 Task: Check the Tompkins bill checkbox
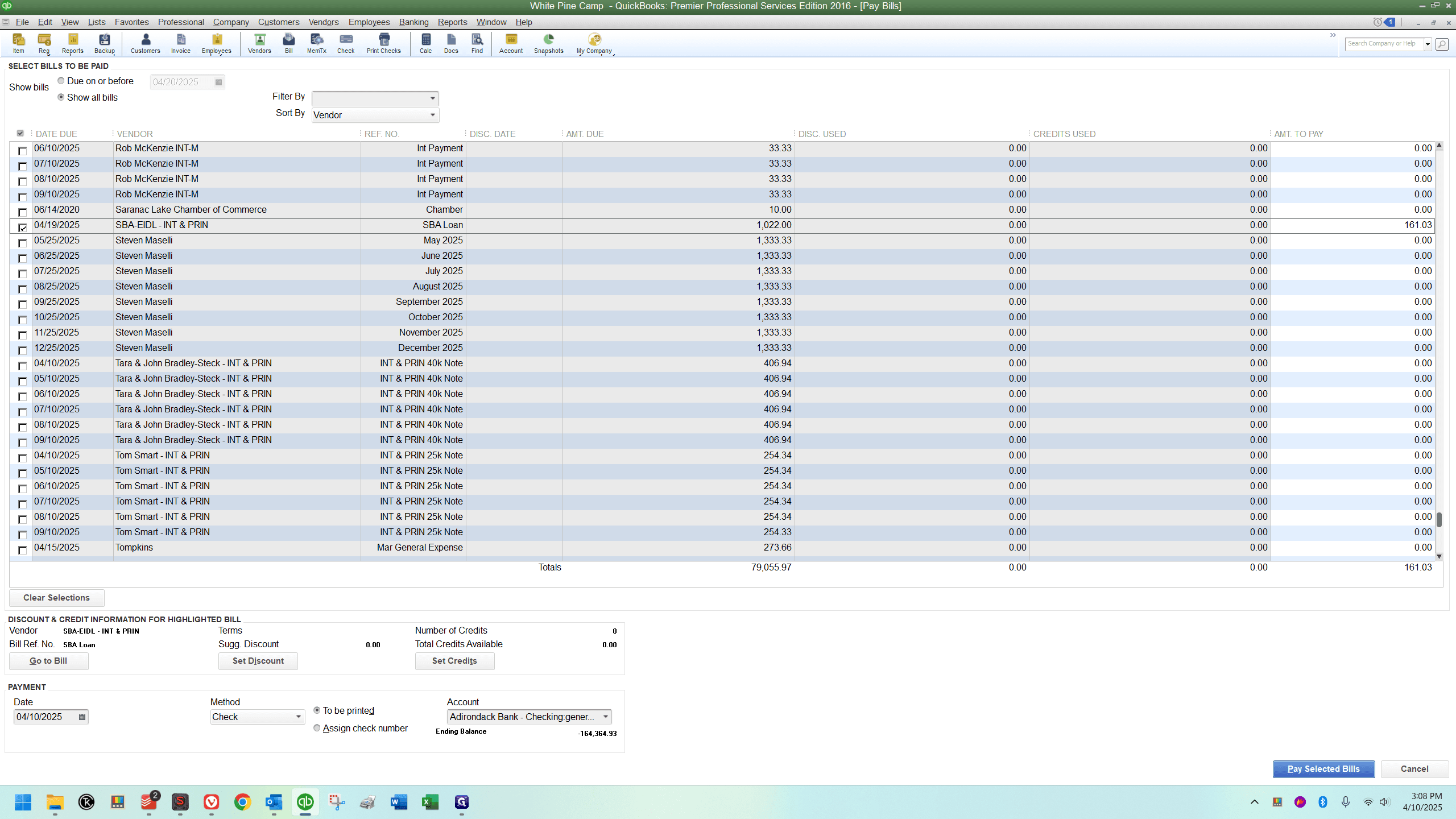coord(23,550)
